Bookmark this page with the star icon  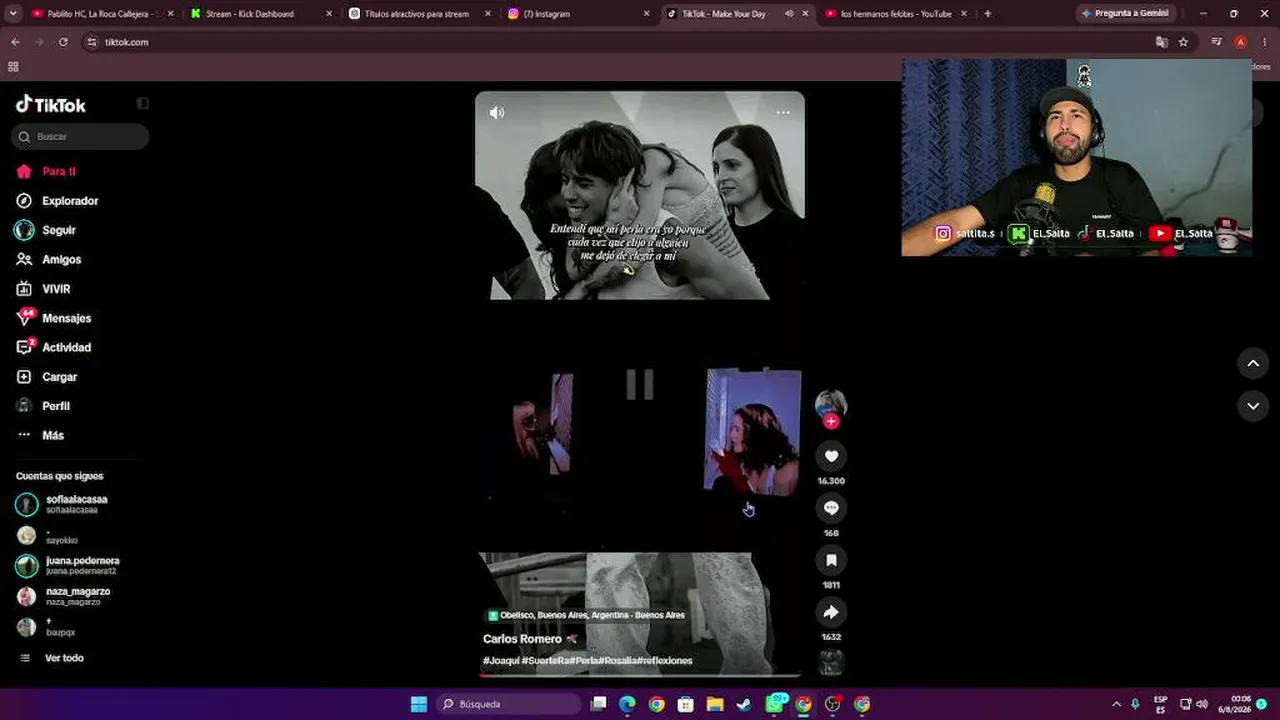pyautogui.click(x=1184, y=42)
